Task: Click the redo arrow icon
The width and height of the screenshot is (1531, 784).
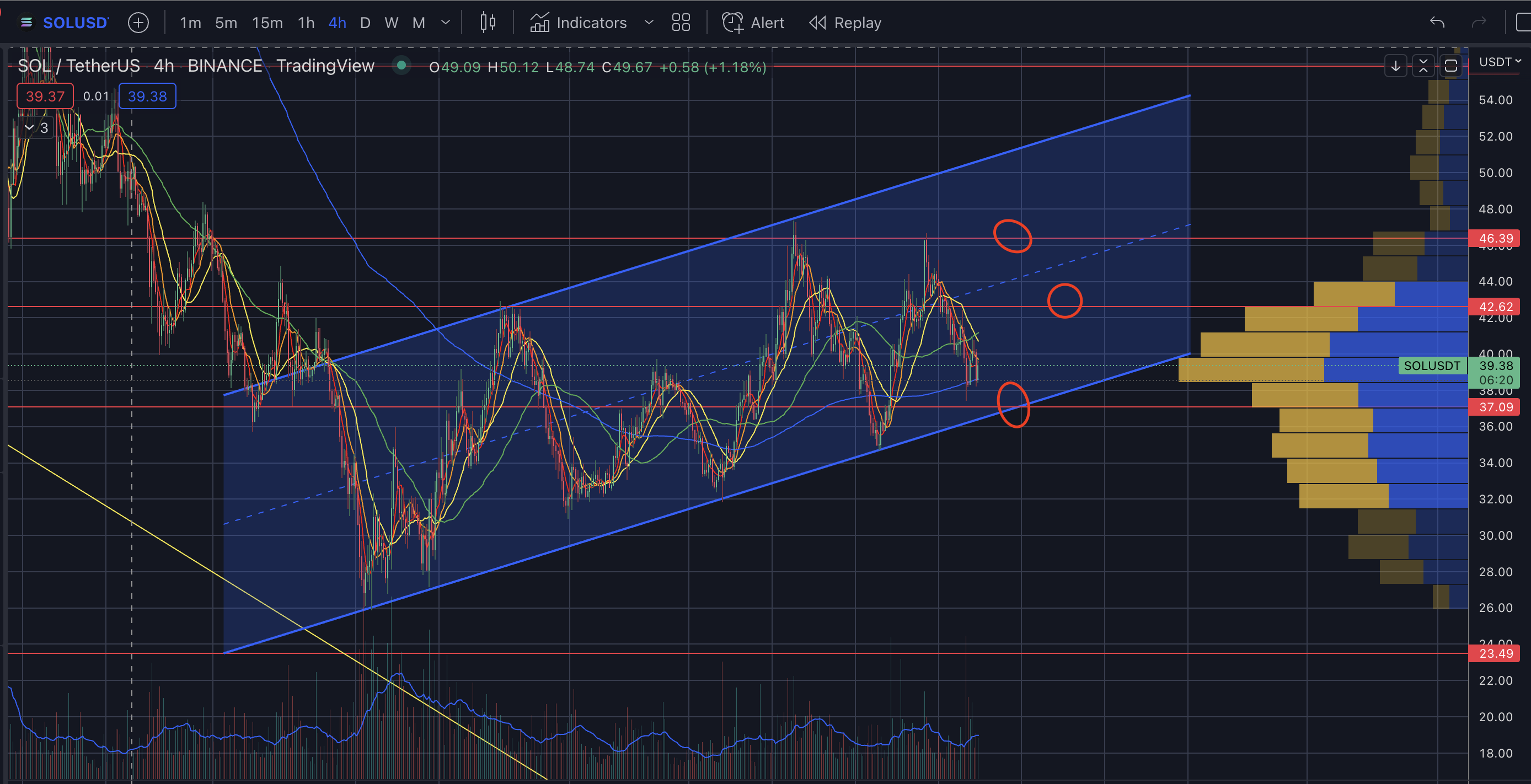Action: click(x=1479, y=23)
